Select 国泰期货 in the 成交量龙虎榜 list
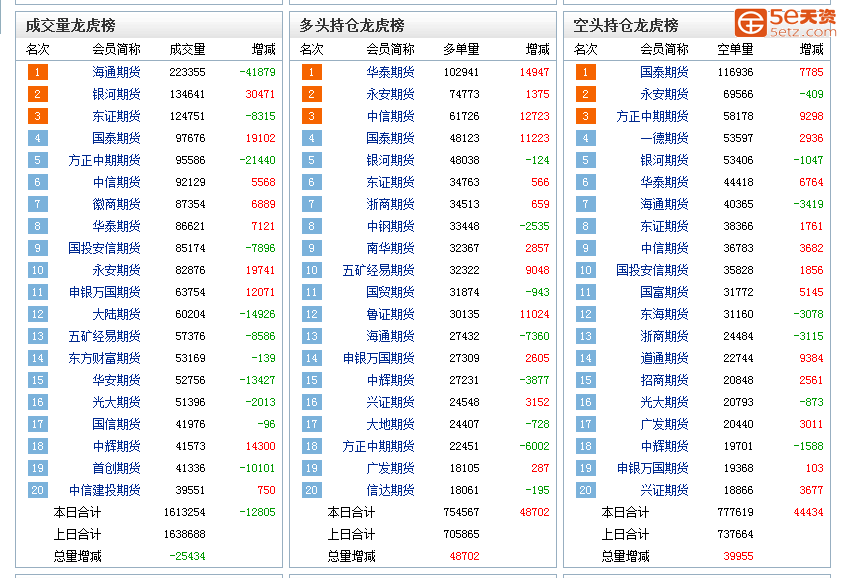The image size is (842, 578). [116, 138]
